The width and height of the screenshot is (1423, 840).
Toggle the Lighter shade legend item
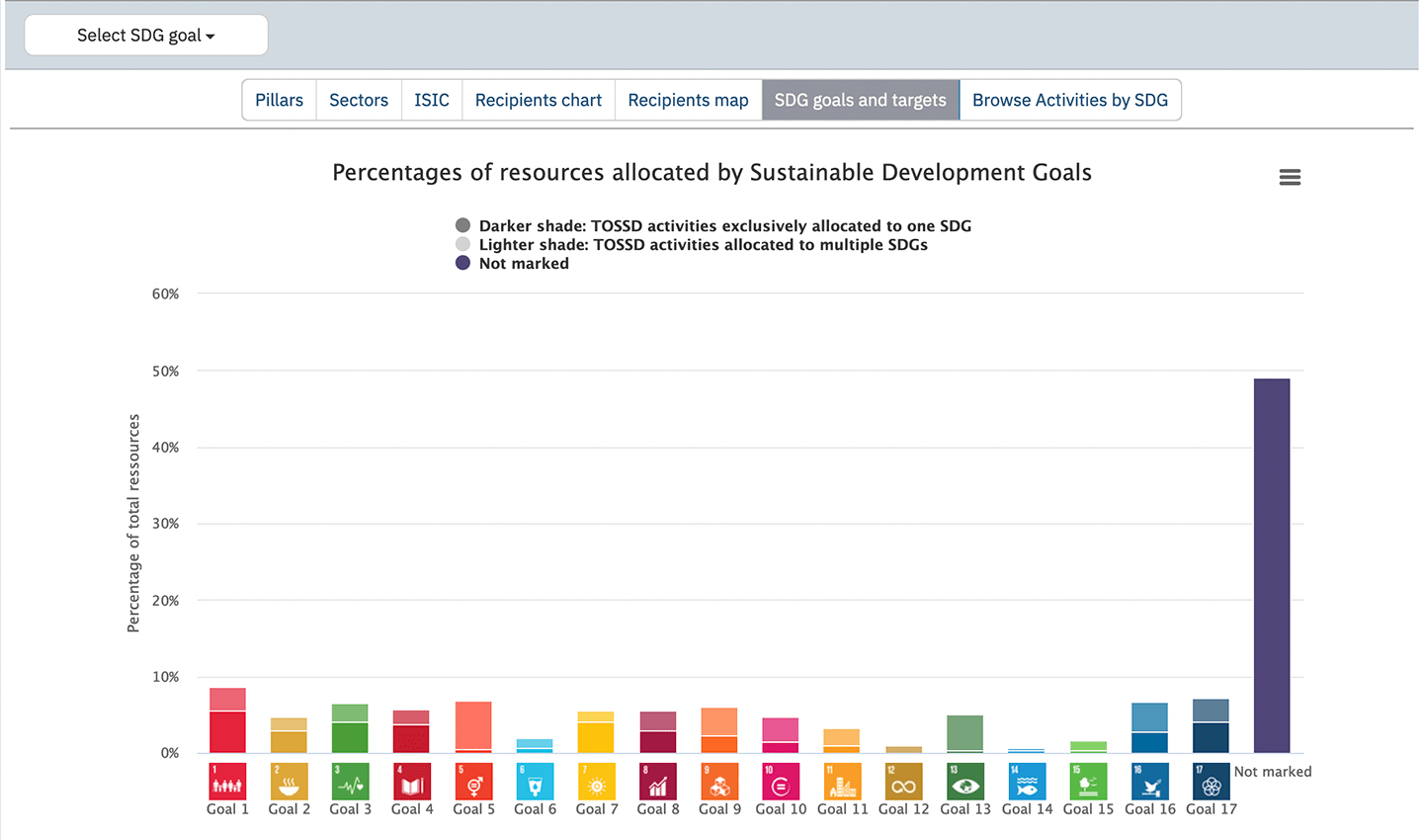click(x=702, y=245)
